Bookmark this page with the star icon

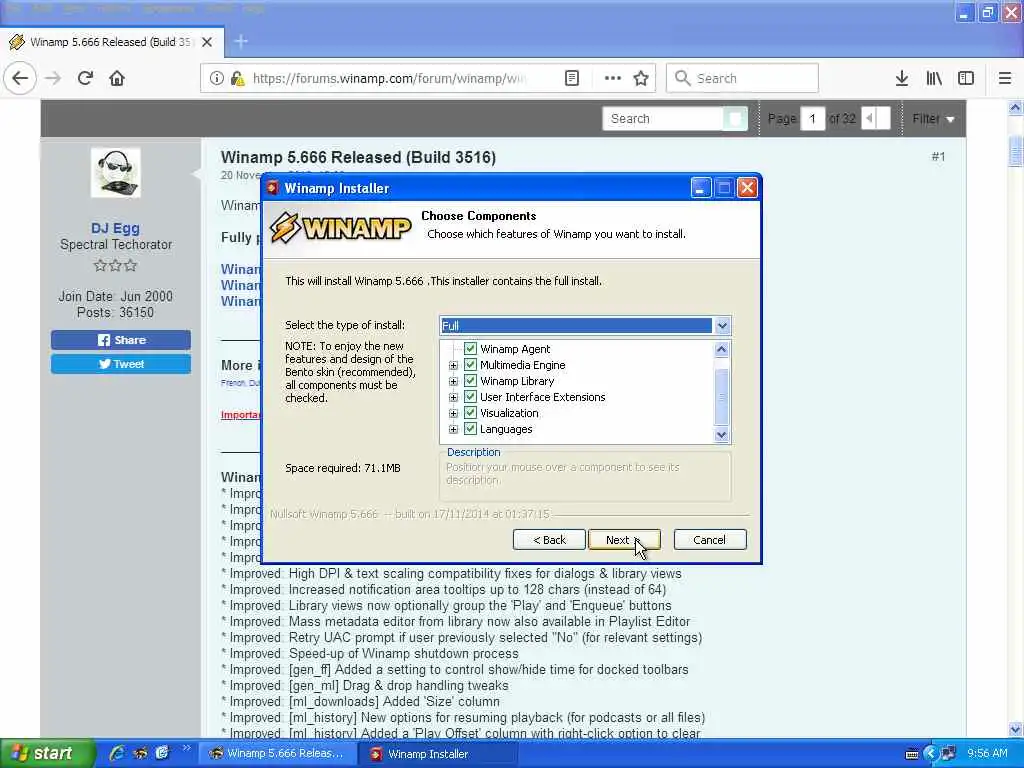coord(641,78)
